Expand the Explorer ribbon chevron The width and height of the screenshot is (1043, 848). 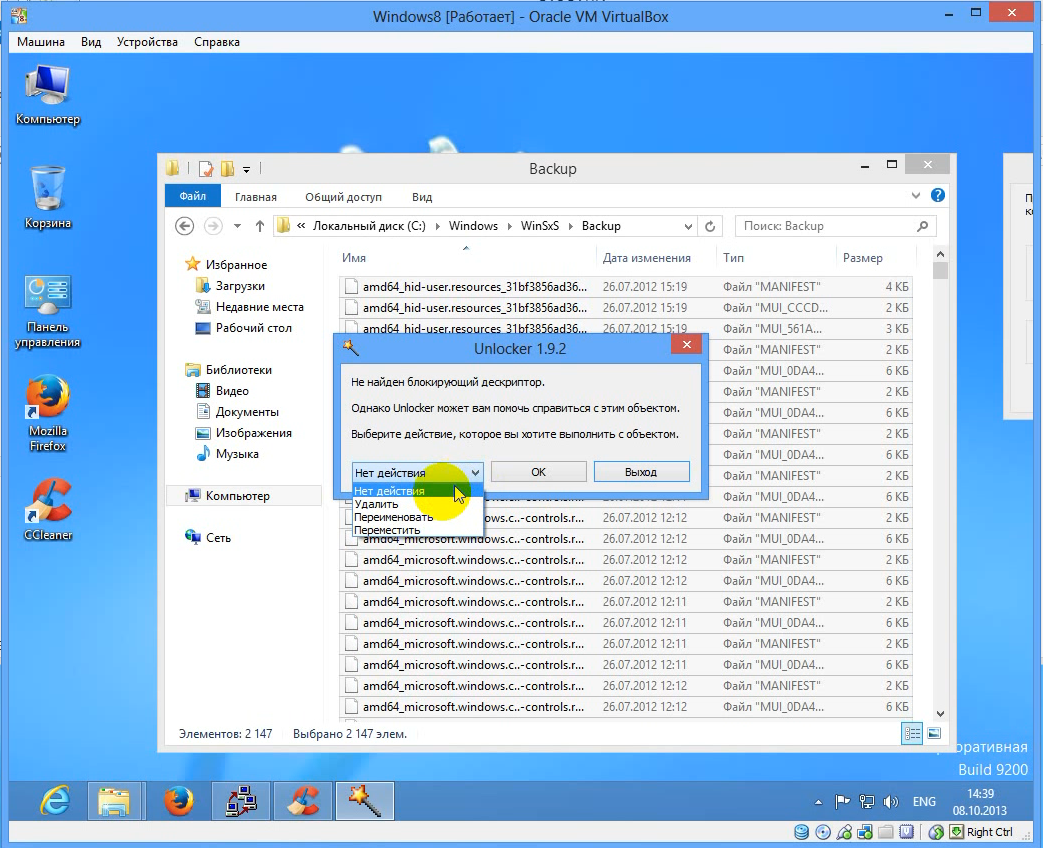pyautogui.click(x=916, y=196)
